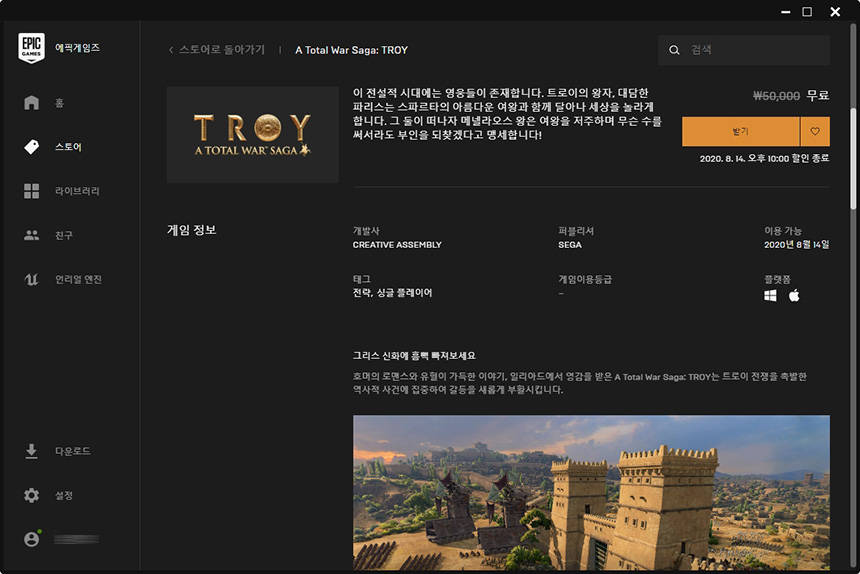The width and height of the screenshot is (860, 574).
Task: Click the 에픽게임즈 brand text
Action: pyautogui.click(x=77, y=48)
